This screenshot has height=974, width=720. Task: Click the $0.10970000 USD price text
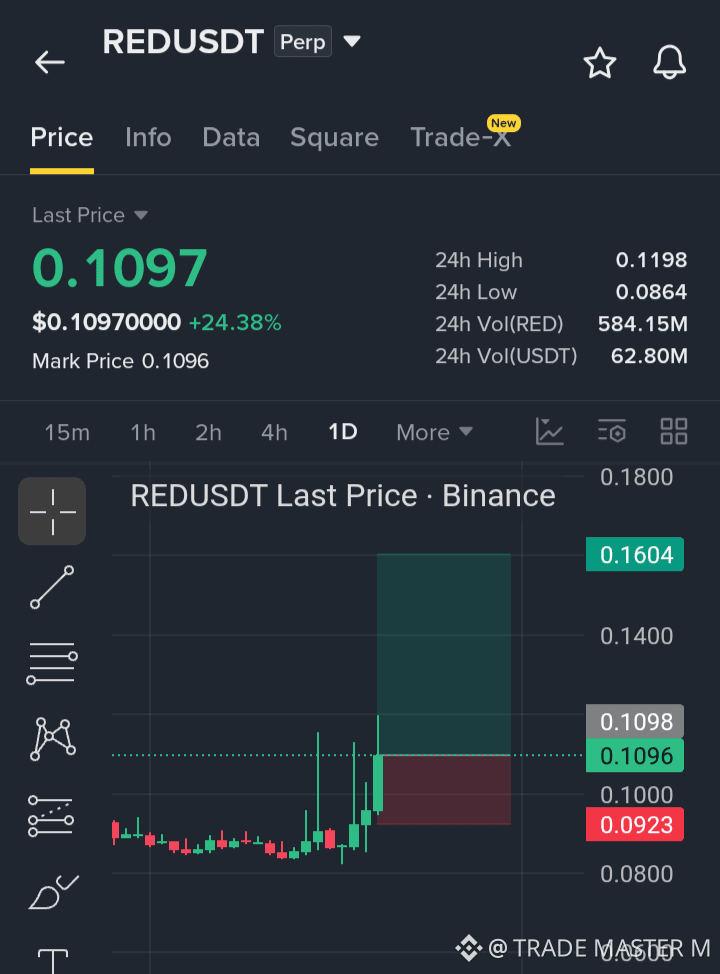pos(106,322)
